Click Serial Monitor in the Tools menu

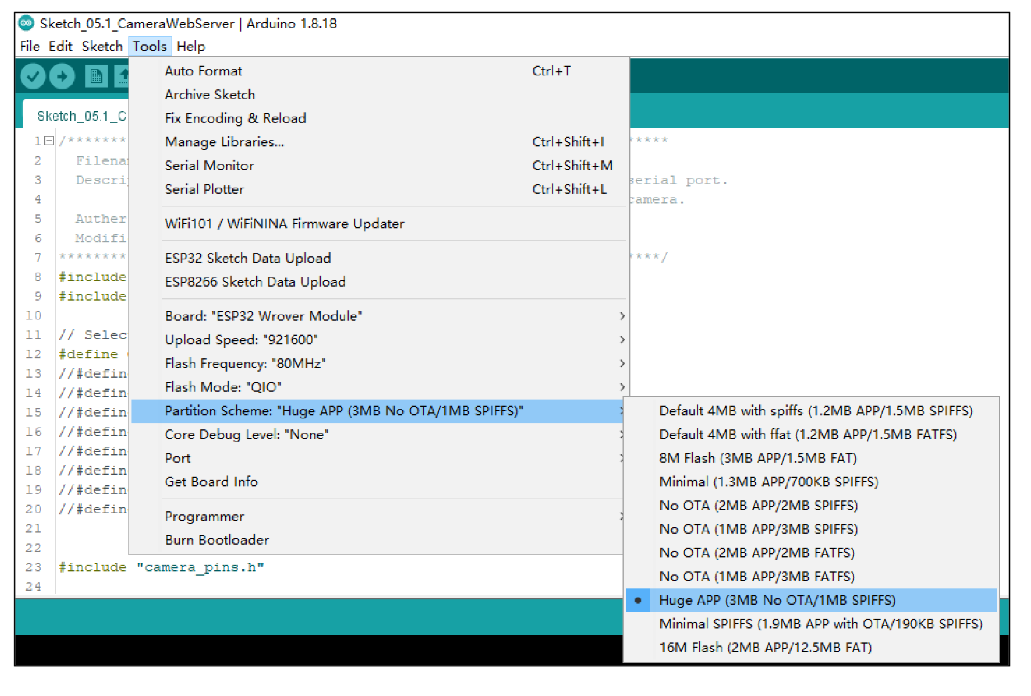(209, 165)
